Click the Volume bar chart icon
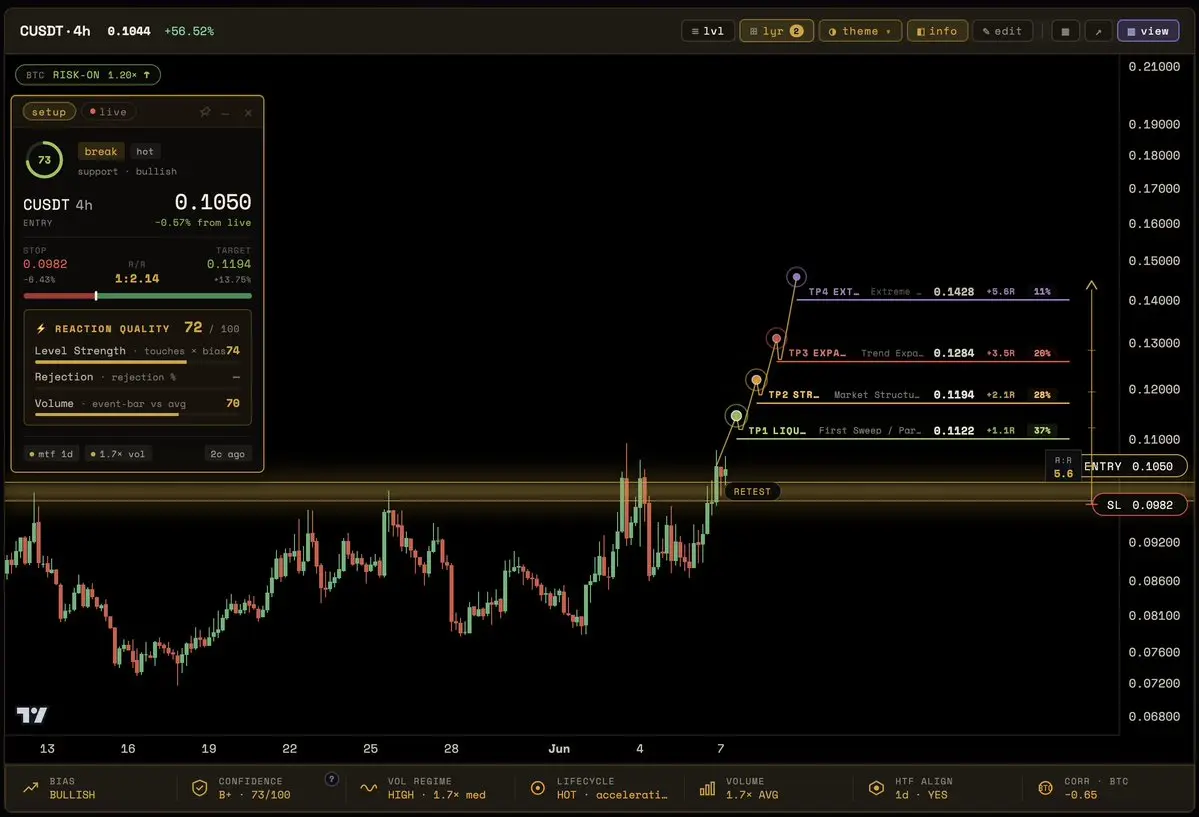The height and width of the screenshot is (817, 1199). (x=707, y=788)
